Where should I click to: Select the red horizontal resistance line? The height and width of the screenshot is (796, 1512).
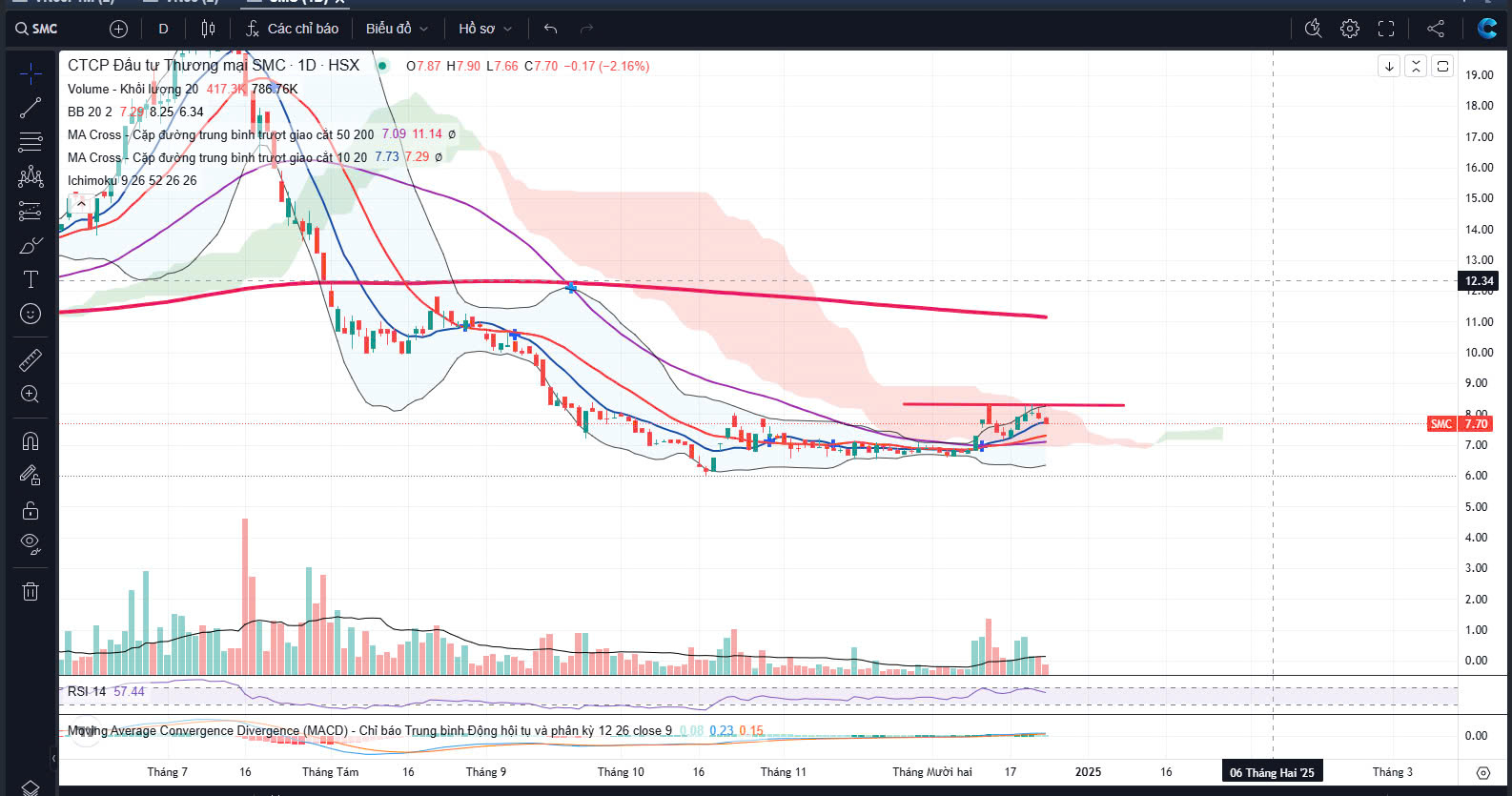[1013, 405]
